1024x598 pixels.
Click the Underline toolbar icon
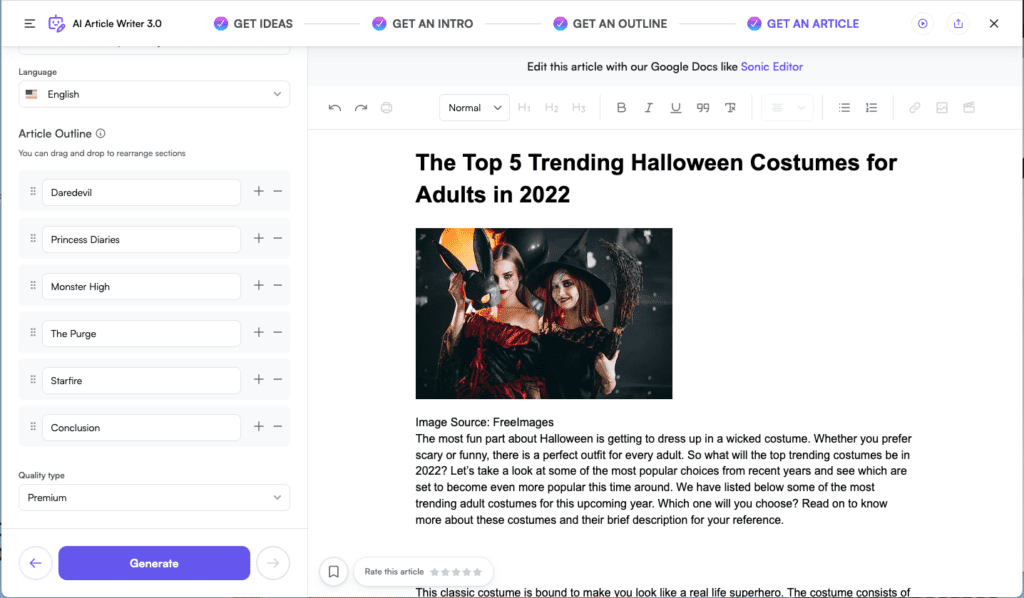tap(675, 108)
